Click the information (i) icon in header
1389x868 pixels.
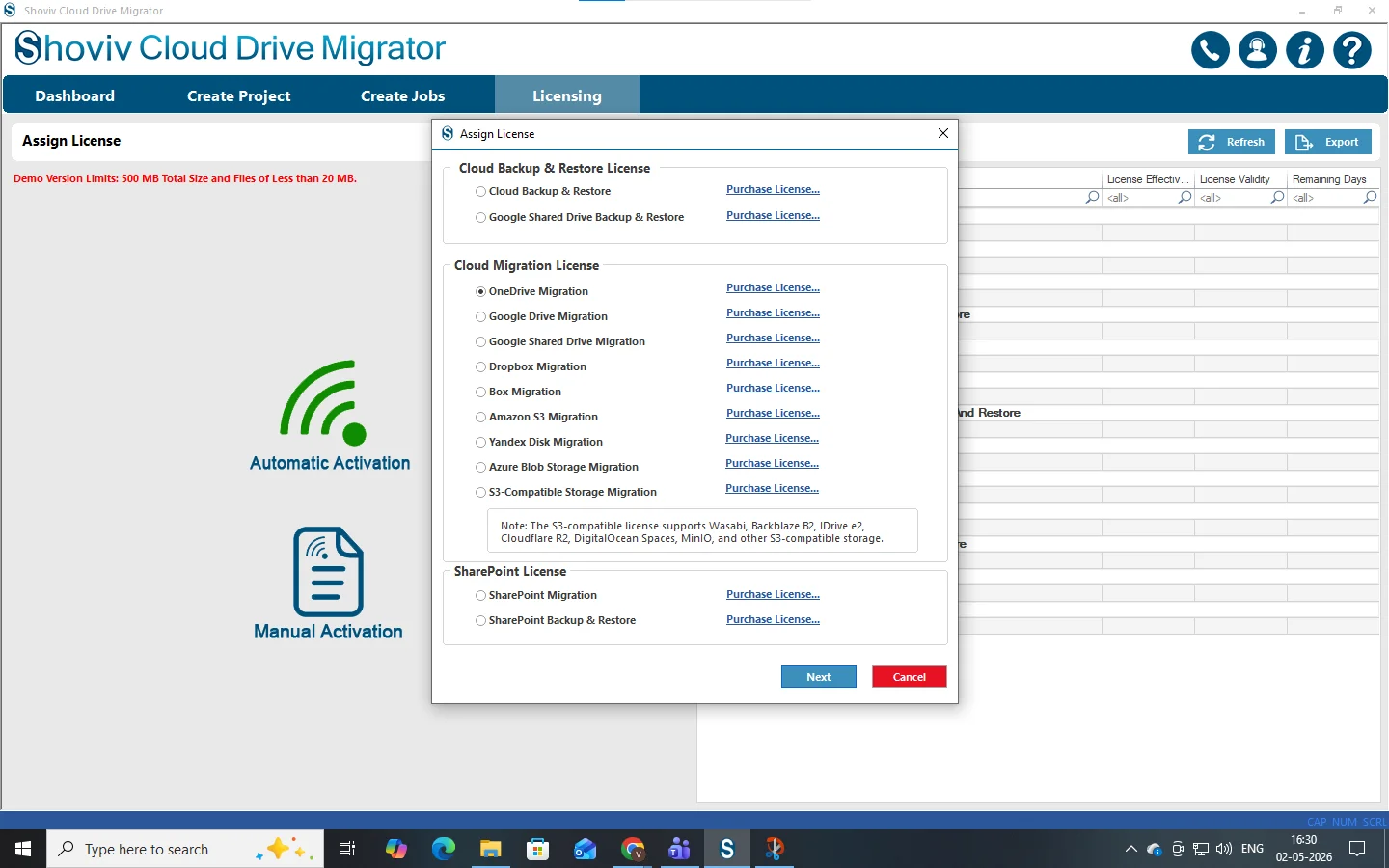1305,50
